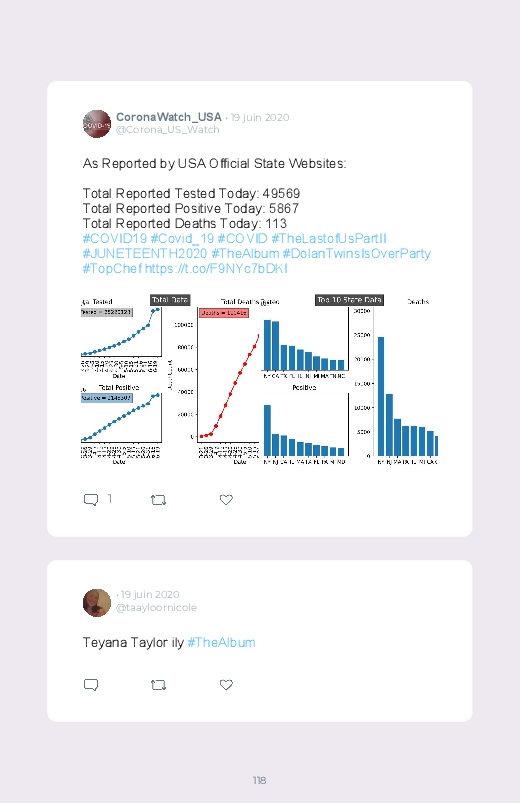
Task: Open the @Corona_US_Watch handle
Action: pos(168,130)
